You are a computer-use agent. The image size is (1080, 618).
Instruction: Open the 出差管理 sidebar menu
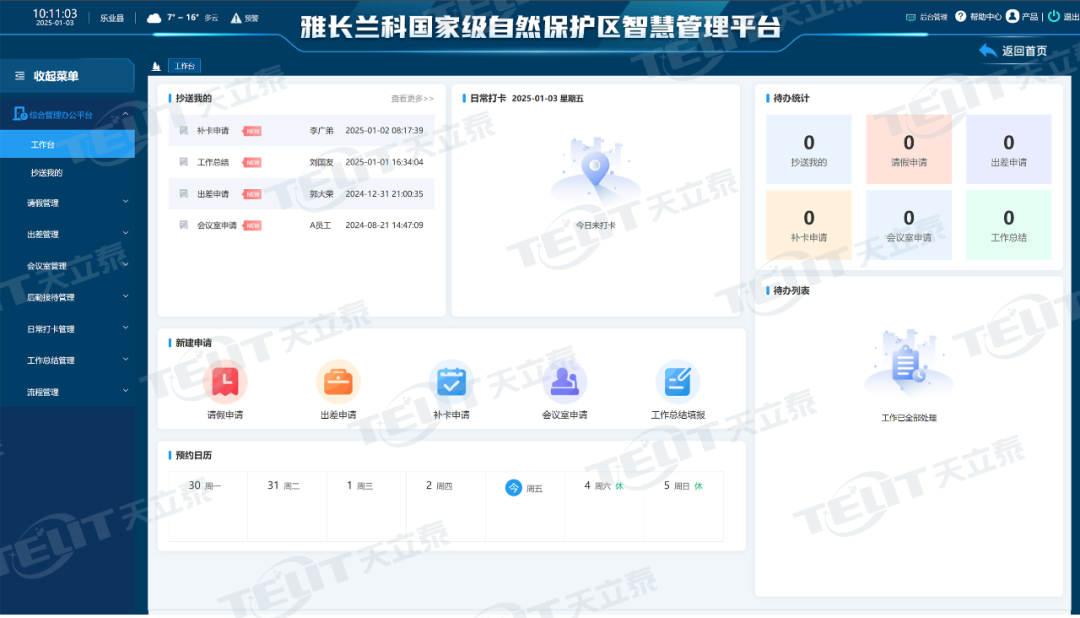[x=68, y=234]
